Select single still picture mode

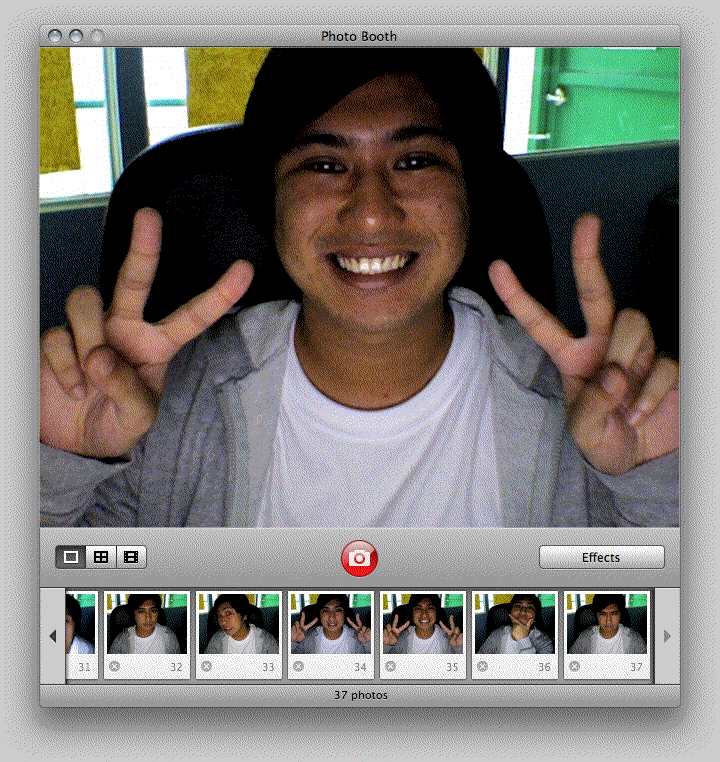[x=71, y=557]
